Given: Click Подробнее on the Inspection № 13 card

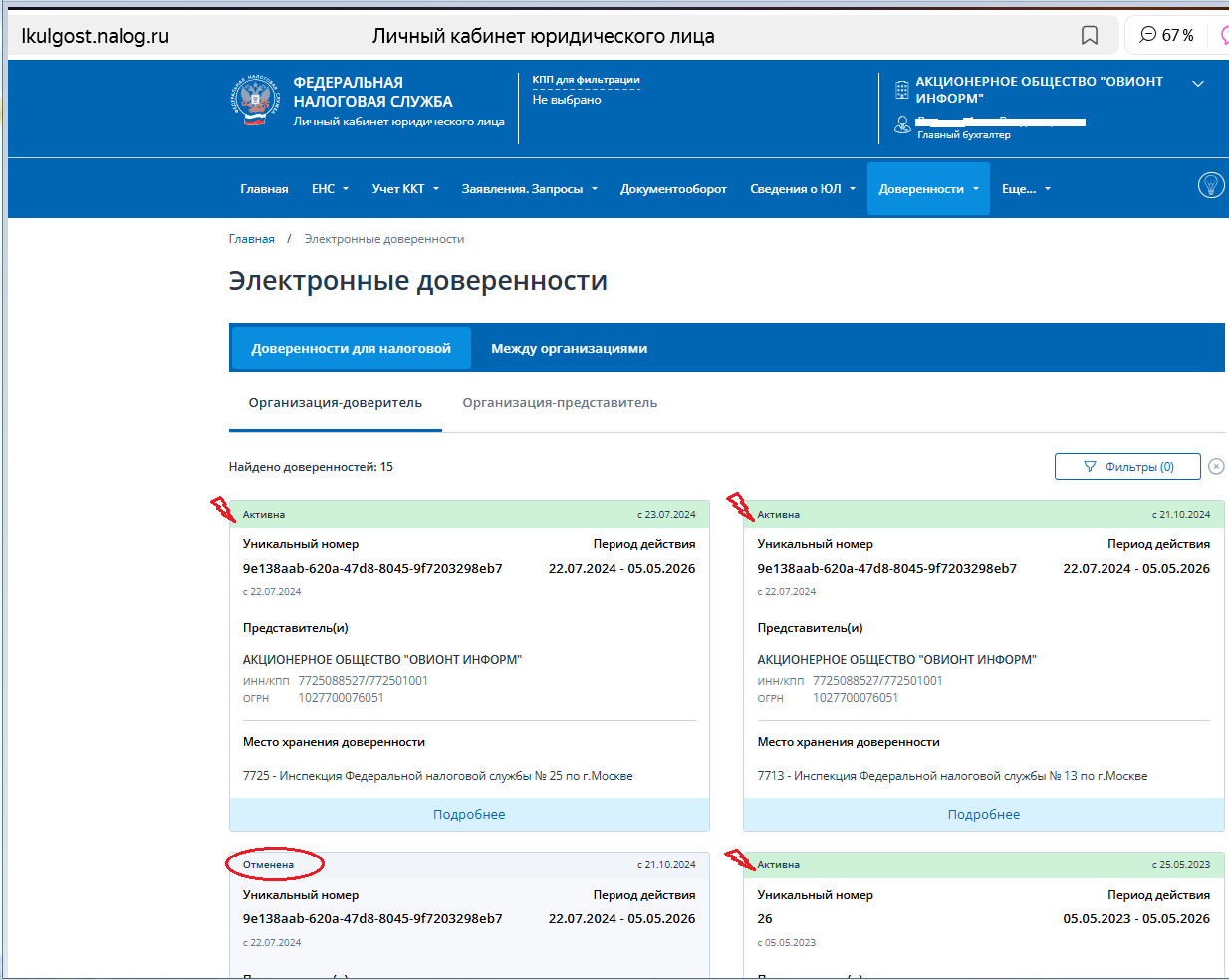Looking at the screenshot, I should point(984,815).
